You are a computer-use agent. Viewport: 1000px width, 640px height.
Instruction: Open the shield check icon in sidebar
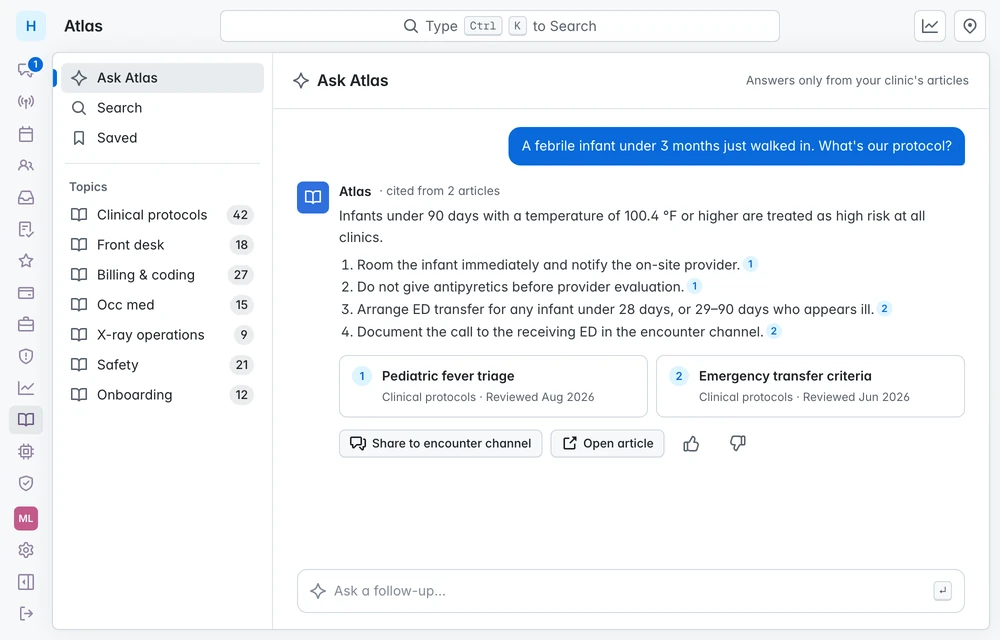point(26,483)
